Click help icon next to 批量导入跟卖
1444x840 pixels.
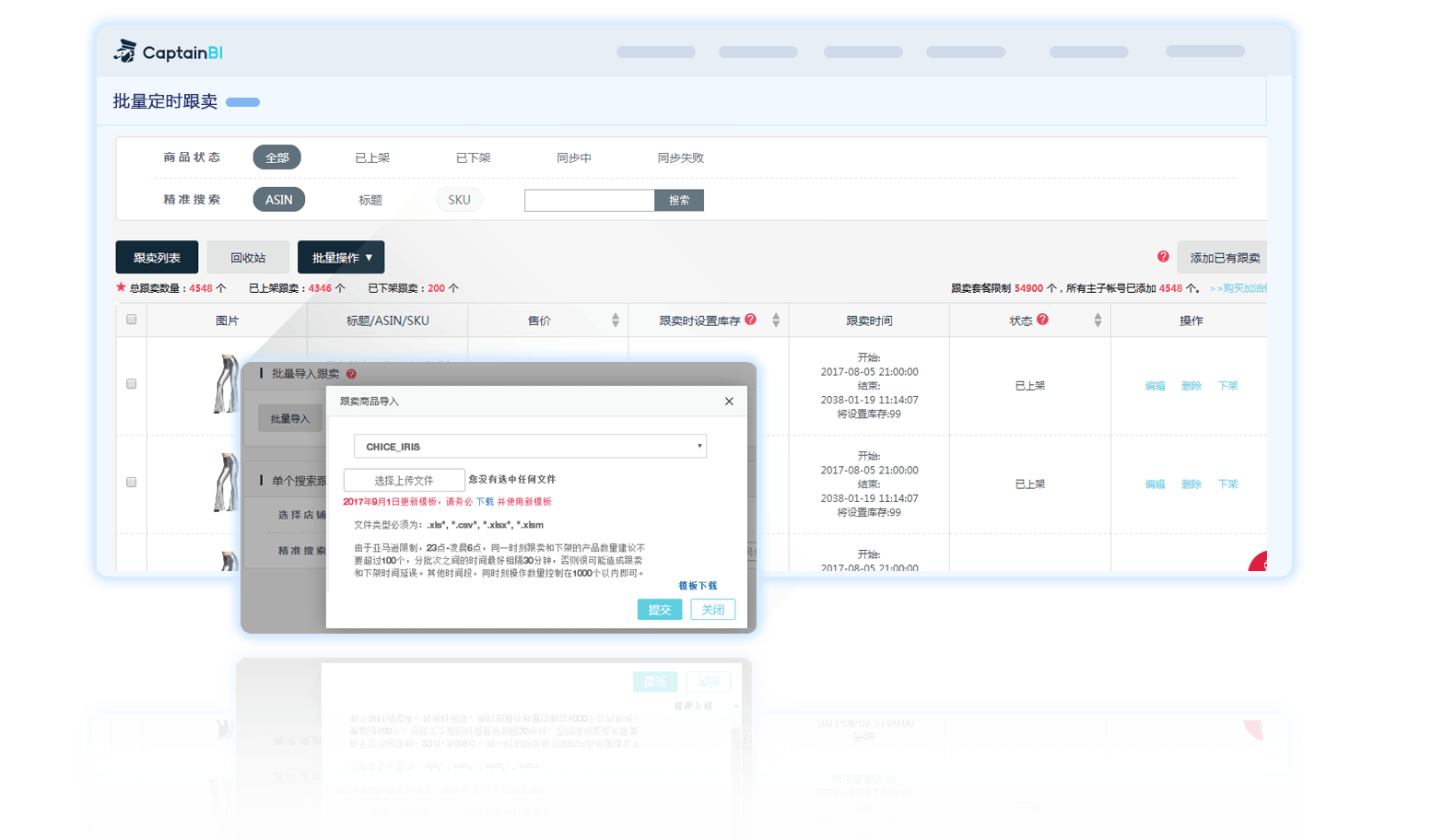351,374
